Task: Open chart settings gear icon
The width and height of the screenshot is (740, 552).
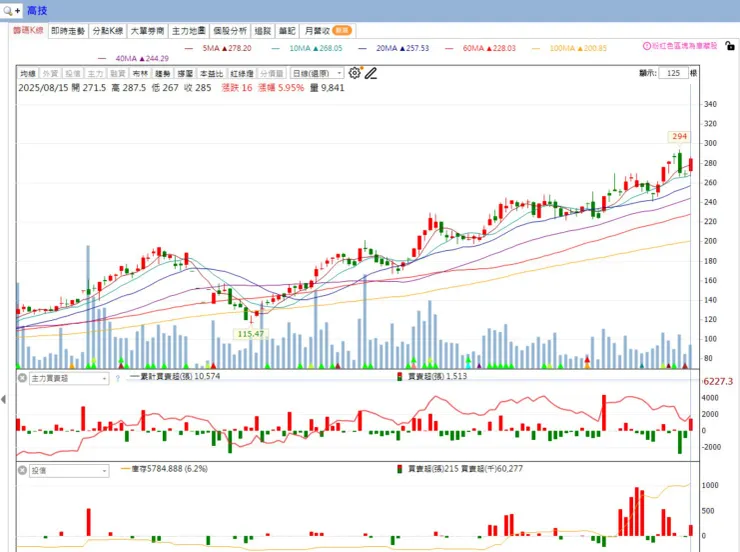Action: [354, 73]
